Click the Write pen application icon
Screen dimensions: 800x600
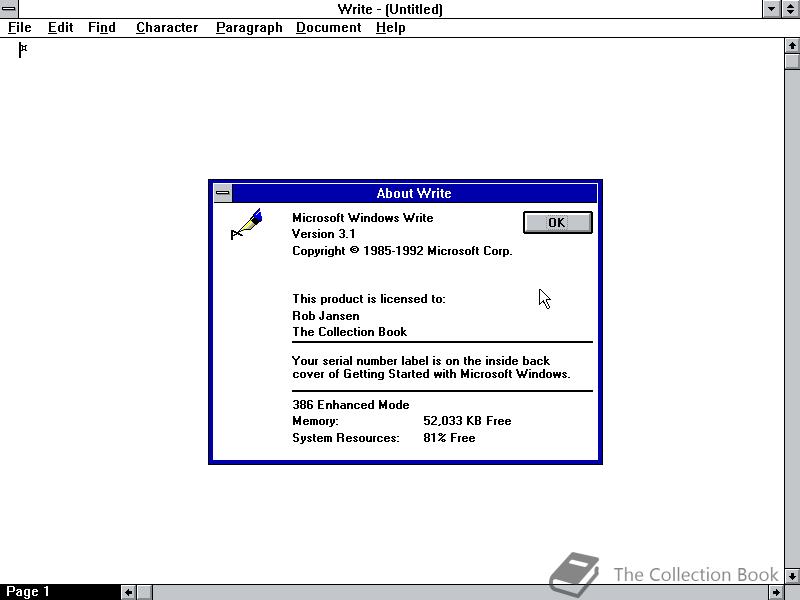[x=247, y=223]
